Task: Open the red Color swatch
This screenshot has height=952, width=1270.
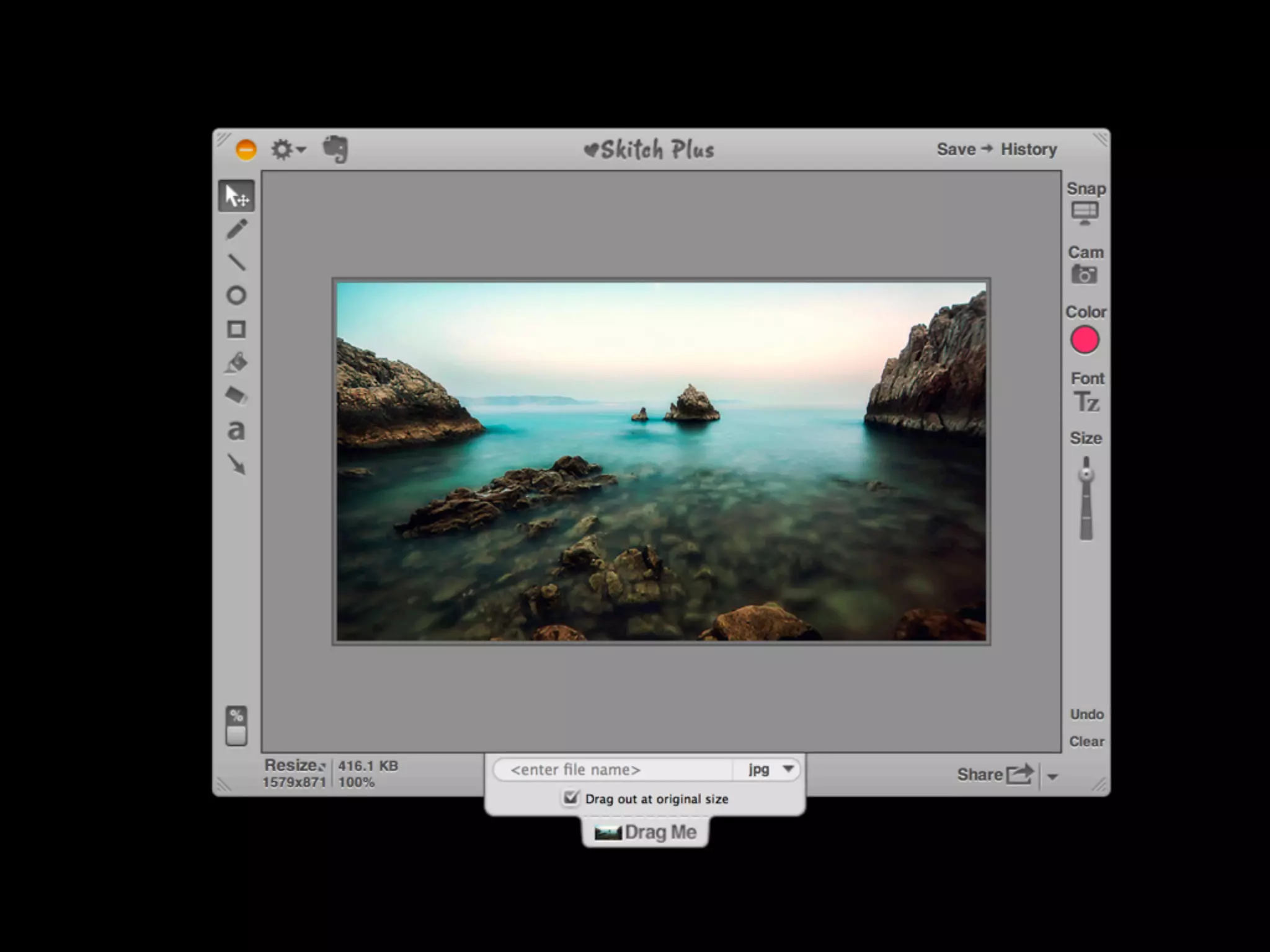Action: 1085,340
